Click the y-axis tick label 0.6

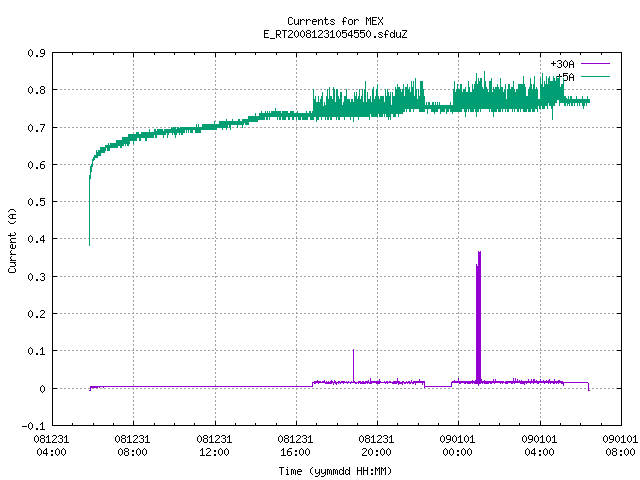coord(36,165)
